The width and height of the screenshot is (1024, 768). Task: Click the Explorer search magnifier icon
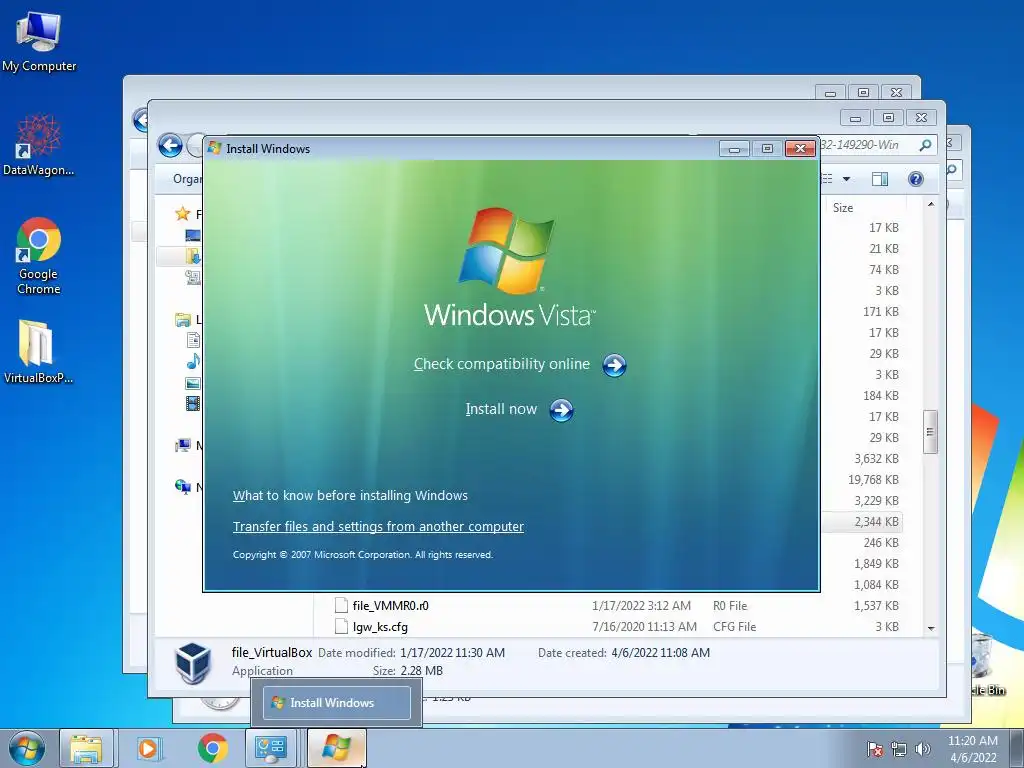tap(925, 145)
